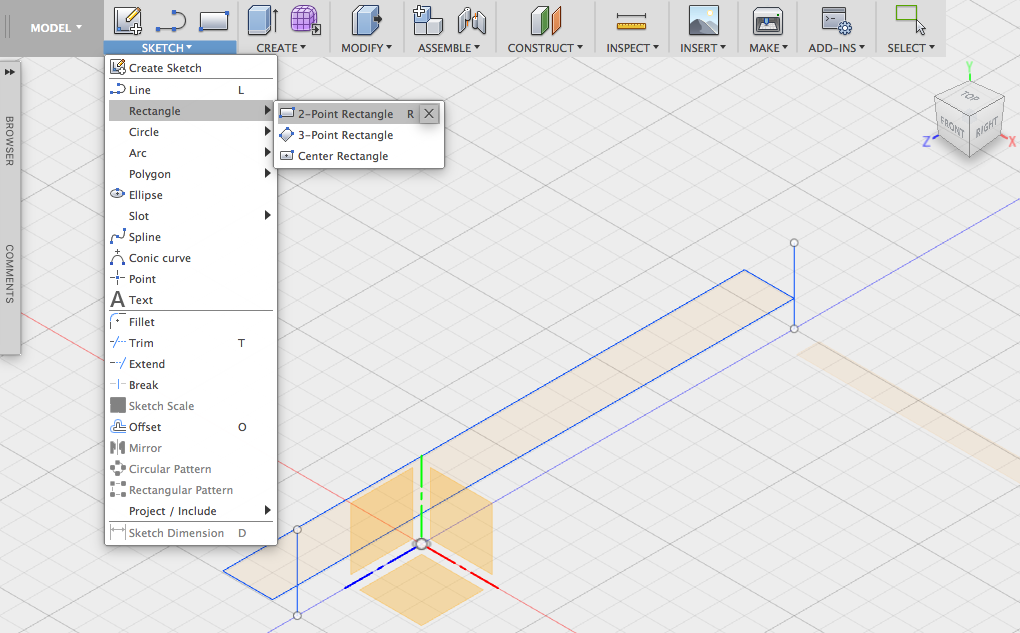Click Create Sketch in the dropdown menu
The image size is (1020, 633).
click(191, 68)
